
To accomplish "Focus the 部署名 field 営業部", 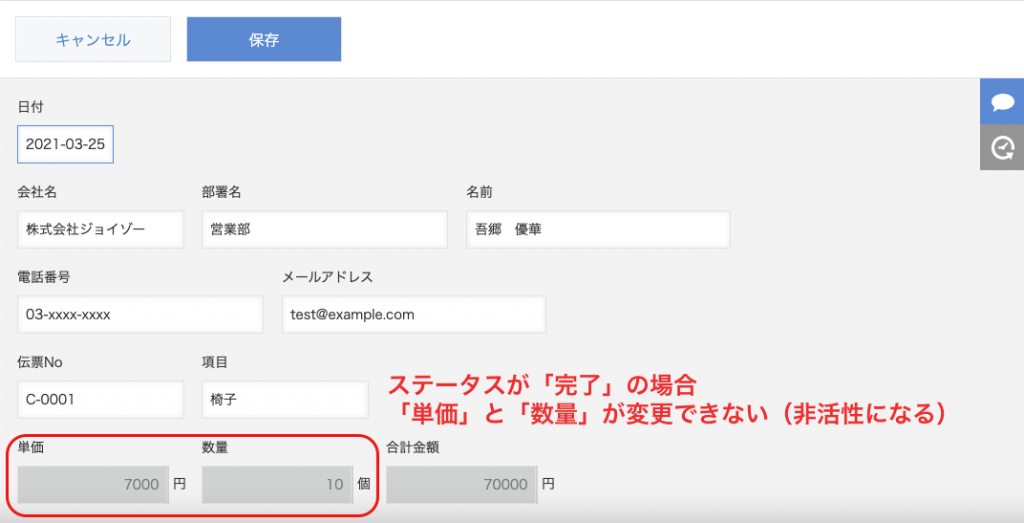I will [325, 229].
